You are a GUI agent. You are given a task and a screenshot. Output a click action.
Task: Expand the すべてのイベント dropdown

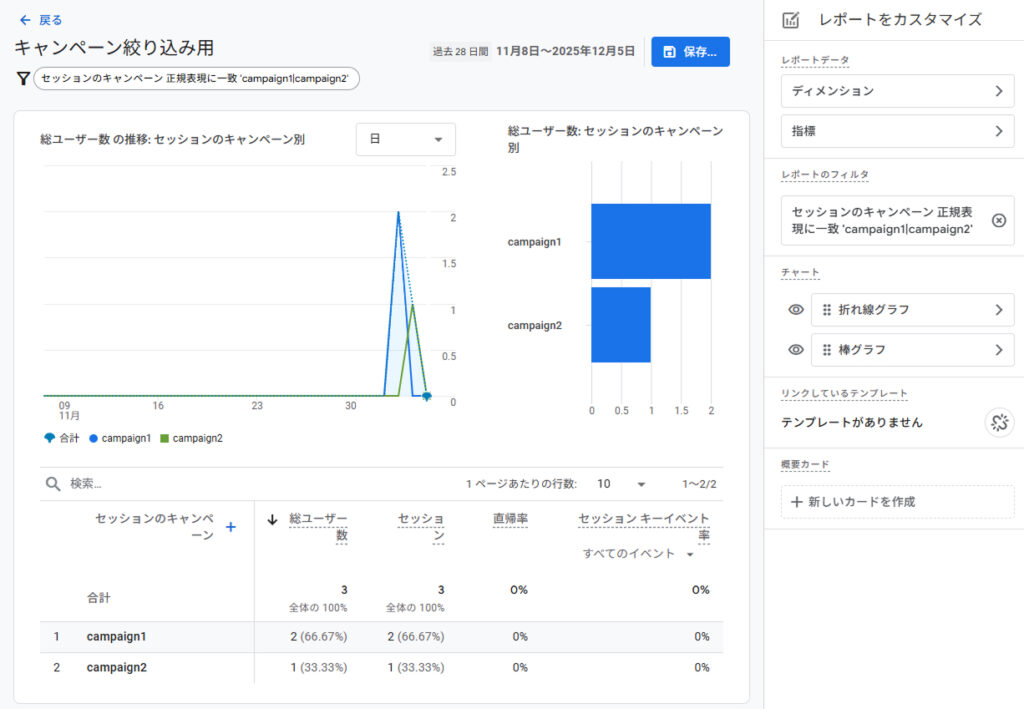pyautogui.click(x=639, y=554)
